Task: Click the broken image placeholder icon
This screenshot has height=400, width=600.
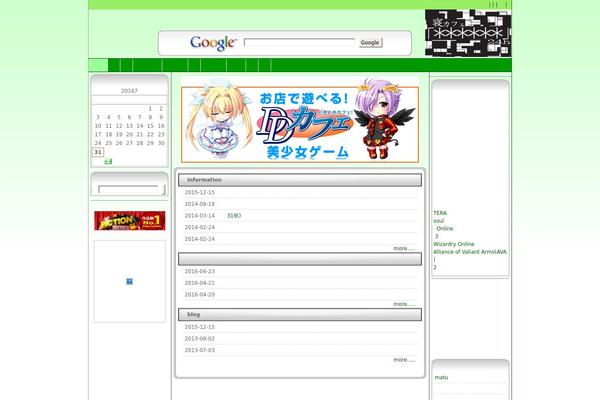Action: click(x=129, y=281)
